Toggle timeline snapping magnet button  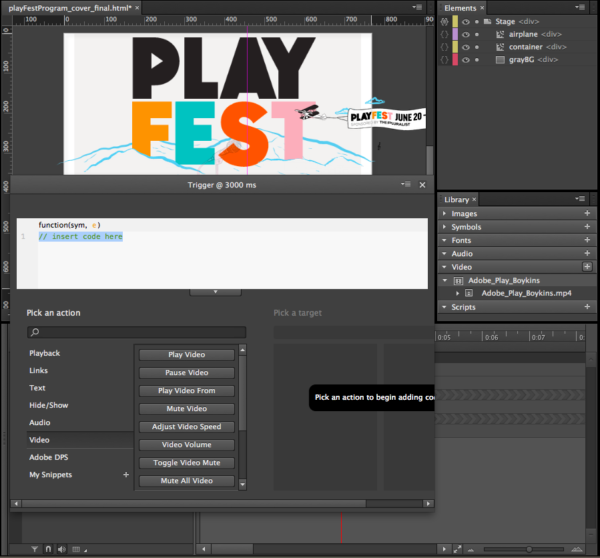pos(48,549)
